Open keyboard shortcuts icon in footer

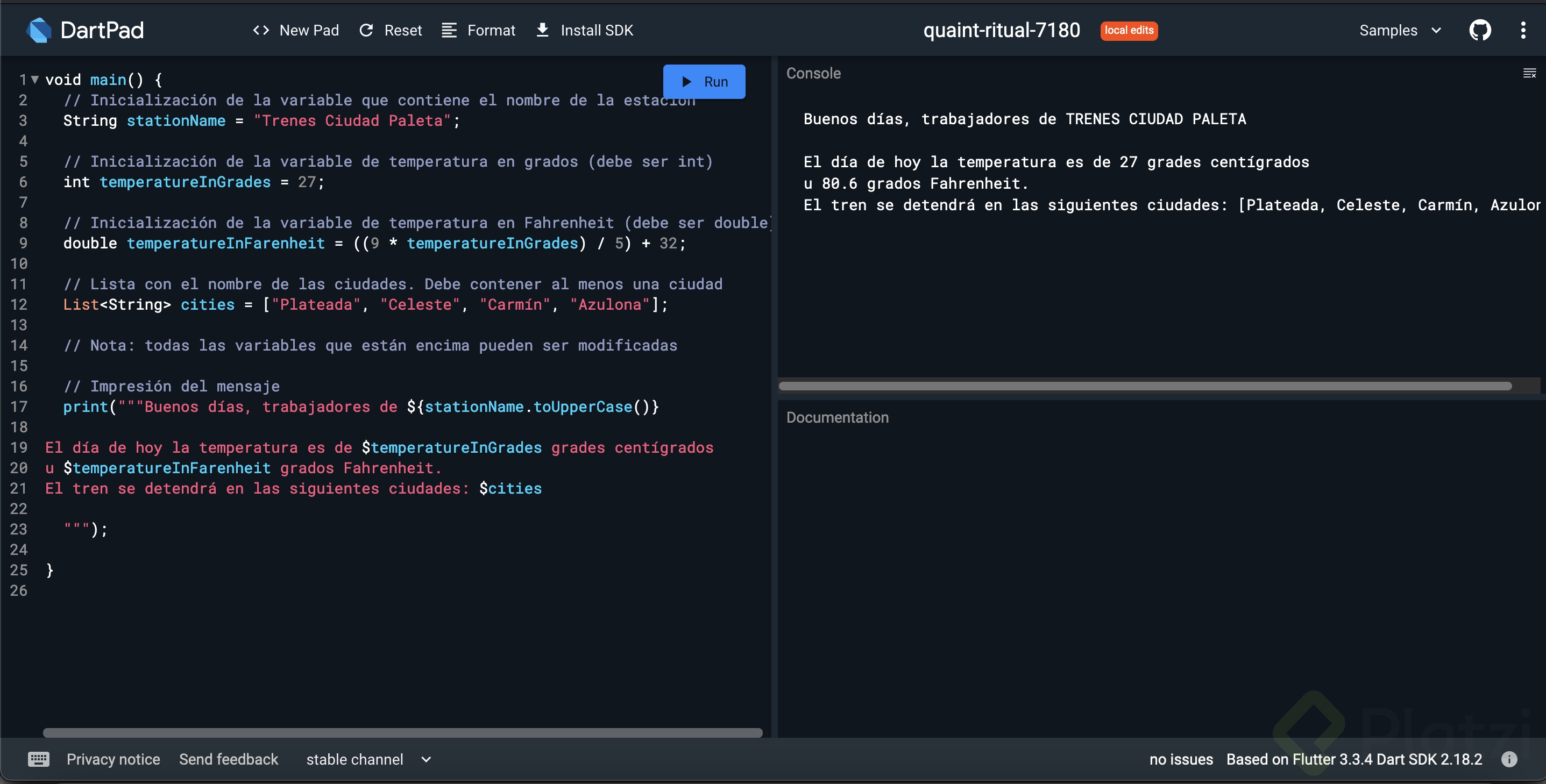pyautogui.click(x=38, y=759)
